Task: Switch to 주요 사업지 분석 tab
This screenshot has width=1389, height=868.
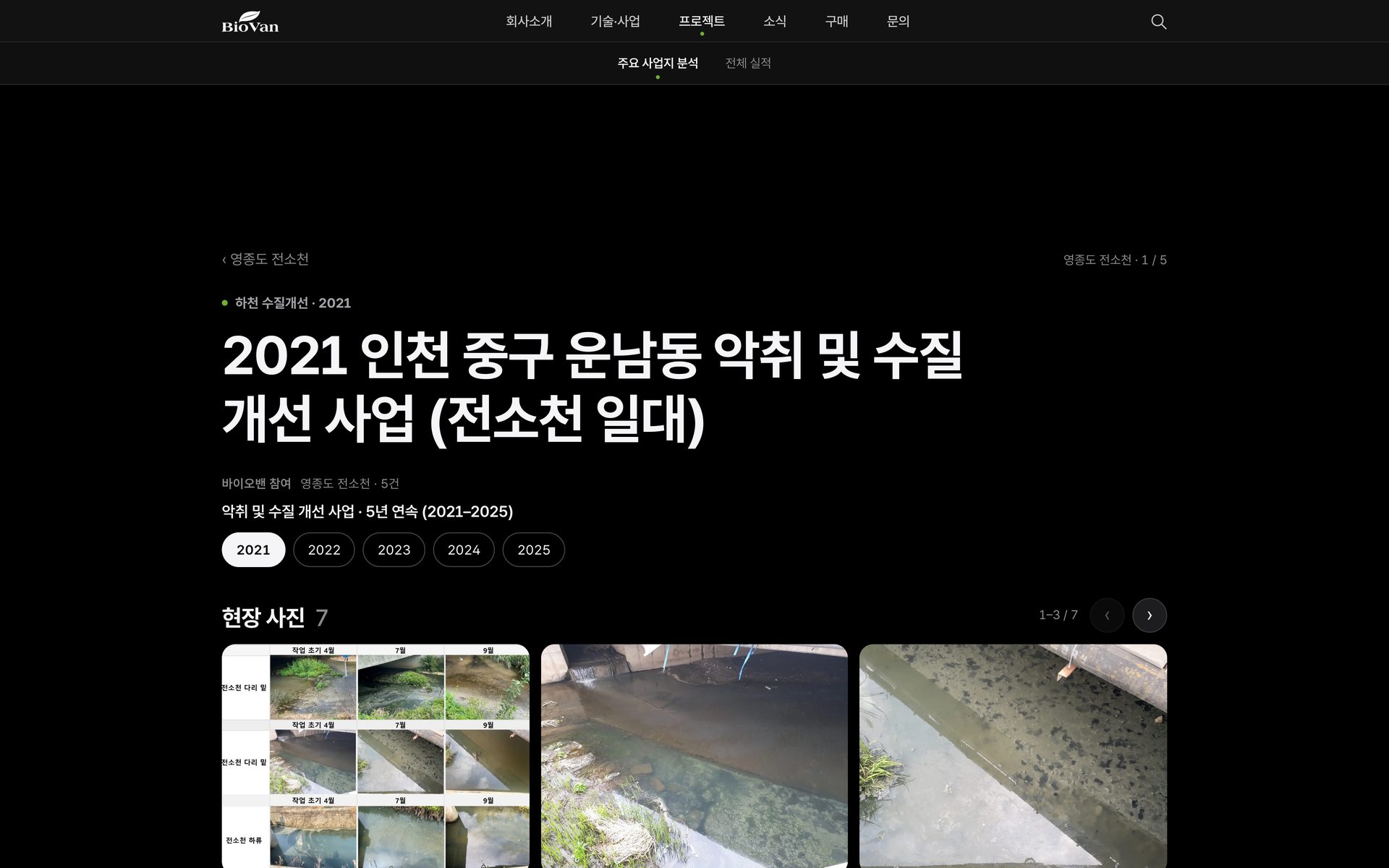Action: [658, 63]
